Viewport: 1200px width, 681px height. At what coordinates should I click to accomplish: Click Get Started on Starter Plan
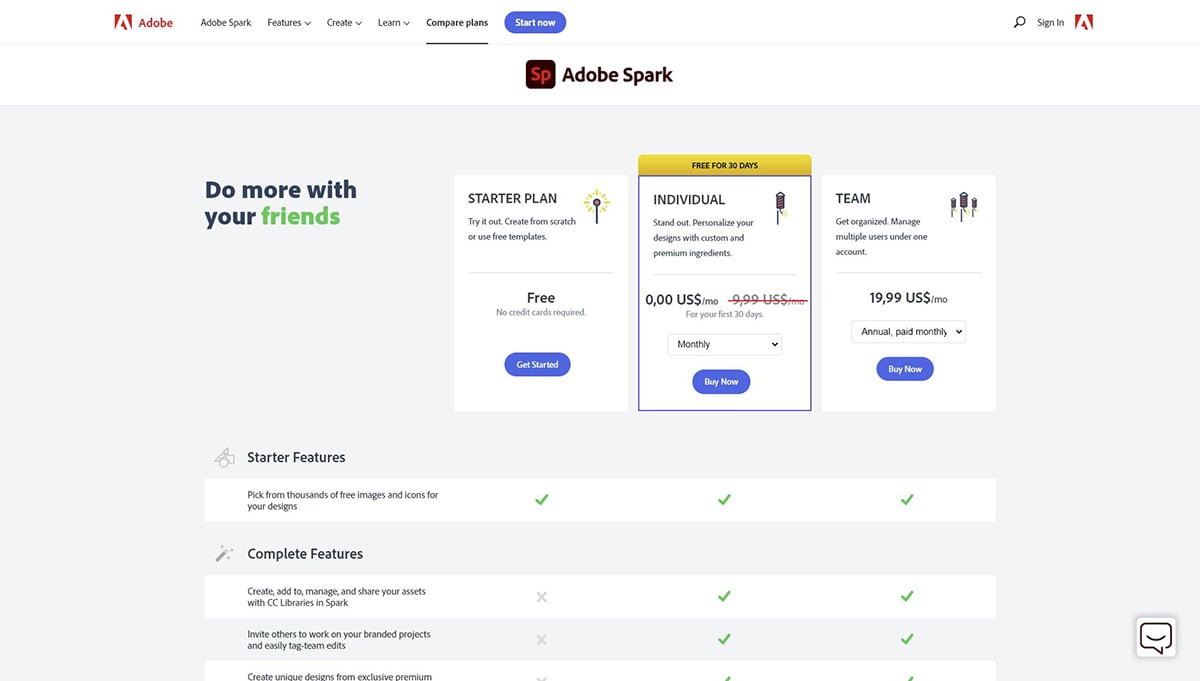click(537, 365)
